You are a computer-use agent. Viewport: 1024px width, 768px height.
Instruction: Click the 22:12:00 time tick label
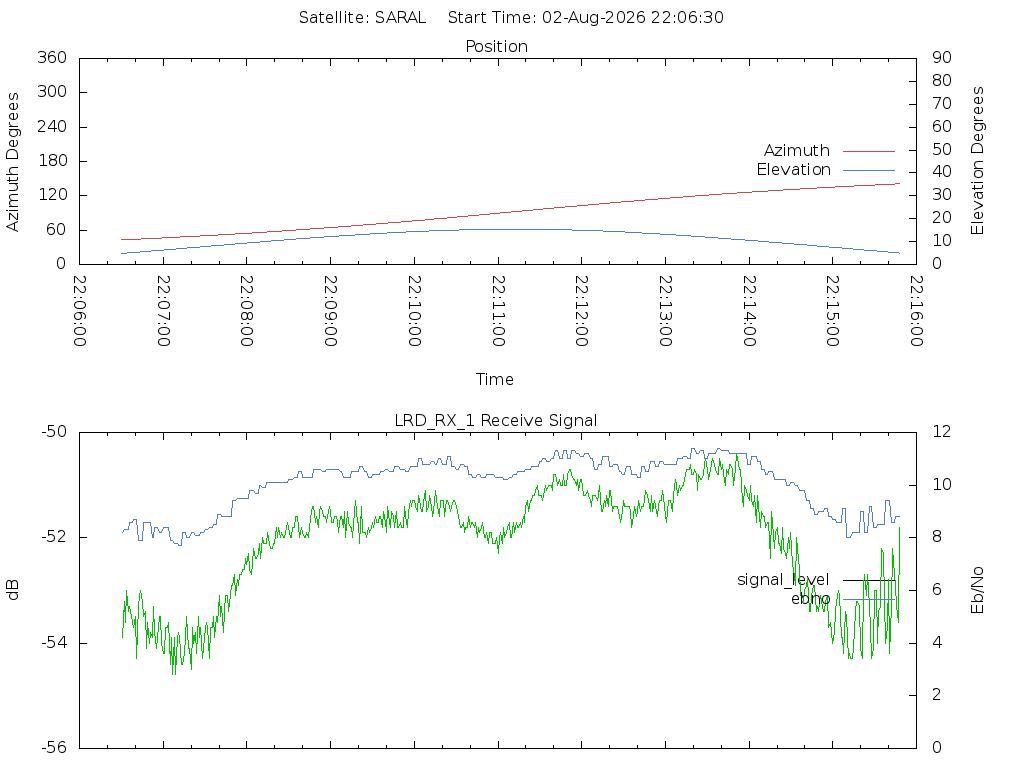tap(582, 311)
